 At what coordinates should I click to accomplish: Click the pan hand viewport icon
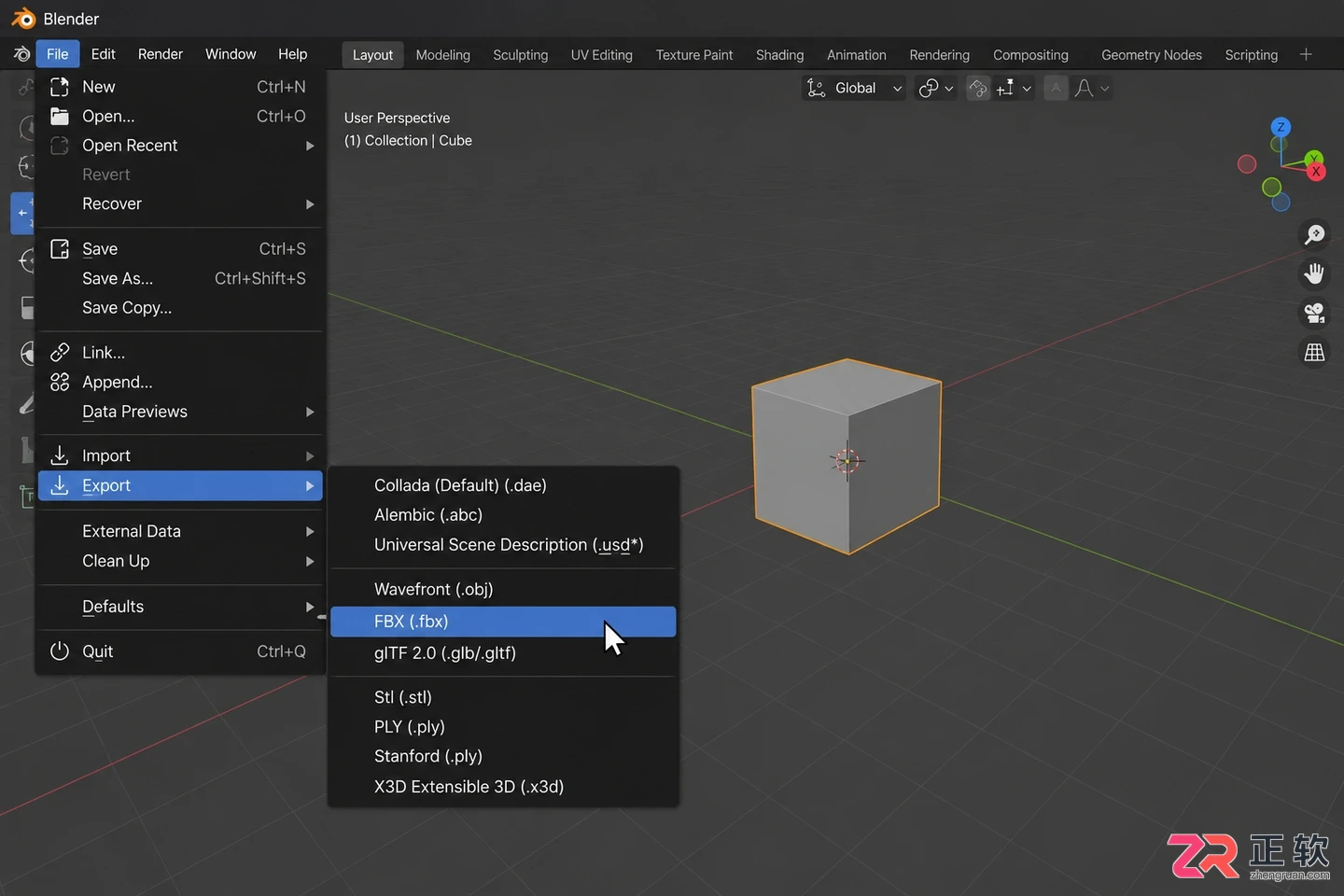point(1314,273)
